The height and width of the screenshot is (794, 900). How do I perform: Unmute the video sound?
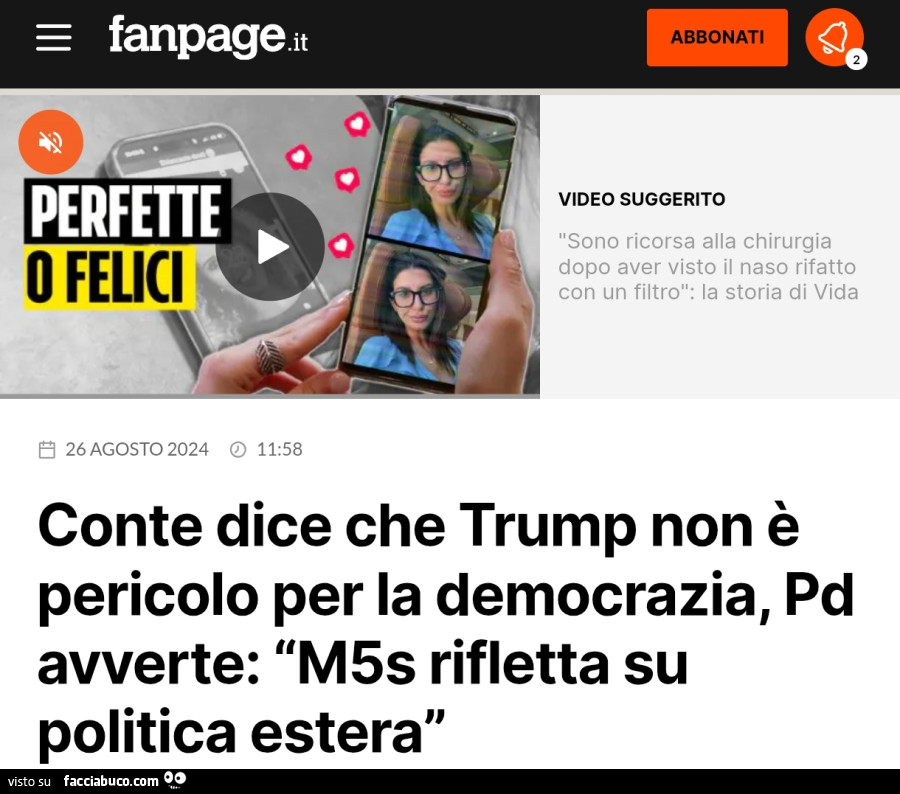click(51, 142)
